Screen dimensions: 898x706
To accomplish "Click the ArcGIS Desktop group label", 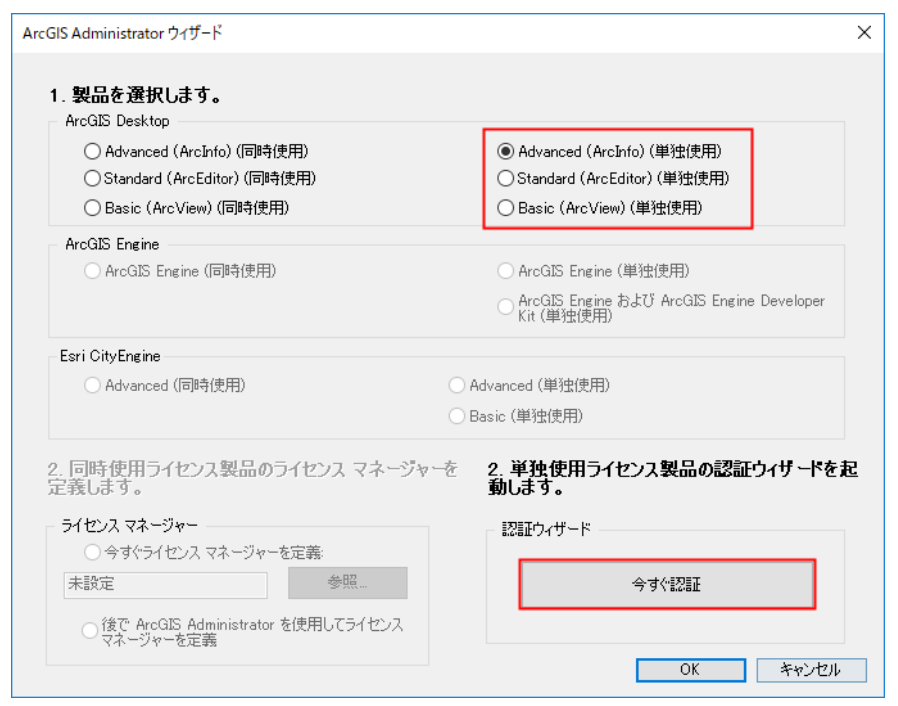I will click(x=117, y=121).
